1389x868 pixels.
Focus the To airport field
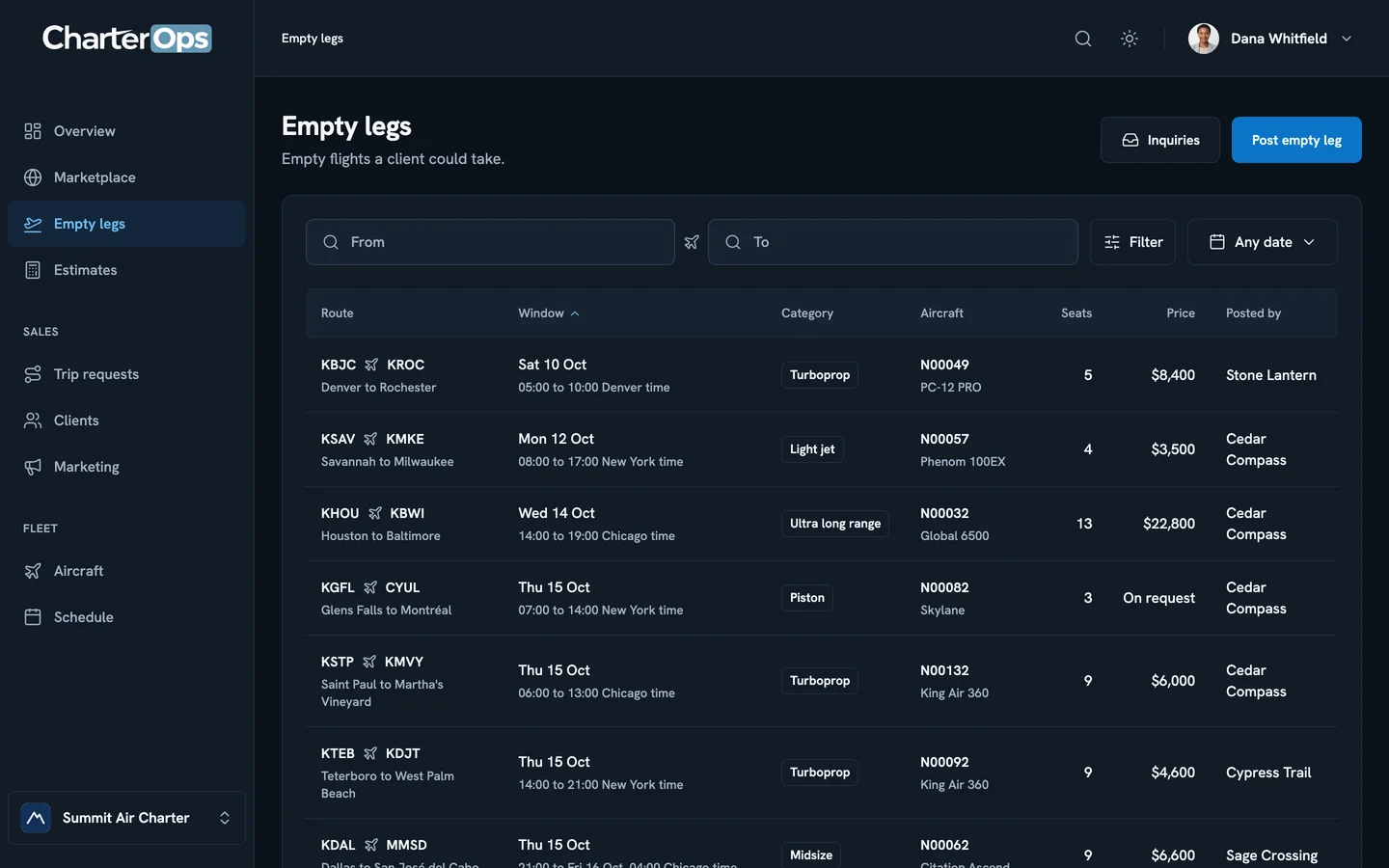click(x=892, y=242)
